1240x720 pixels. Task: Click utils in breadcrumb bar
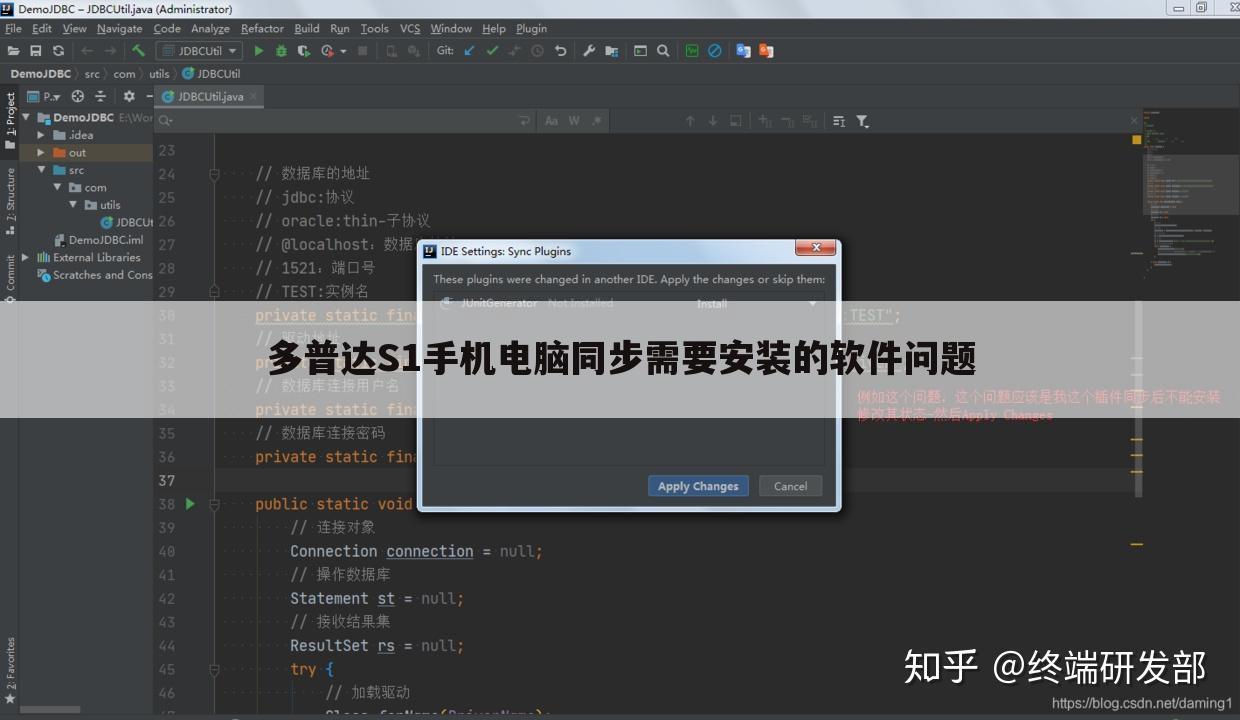click(159, 74)
